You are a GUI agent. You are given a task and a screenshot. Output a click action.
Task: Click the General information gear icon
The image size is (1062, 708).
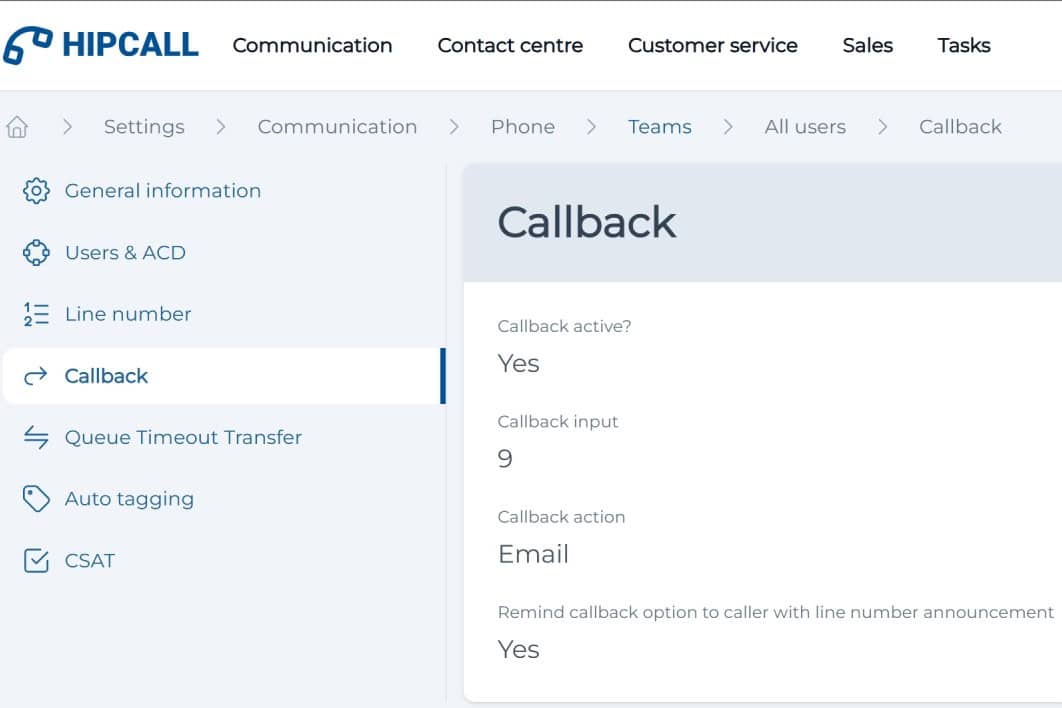(36, 191)
